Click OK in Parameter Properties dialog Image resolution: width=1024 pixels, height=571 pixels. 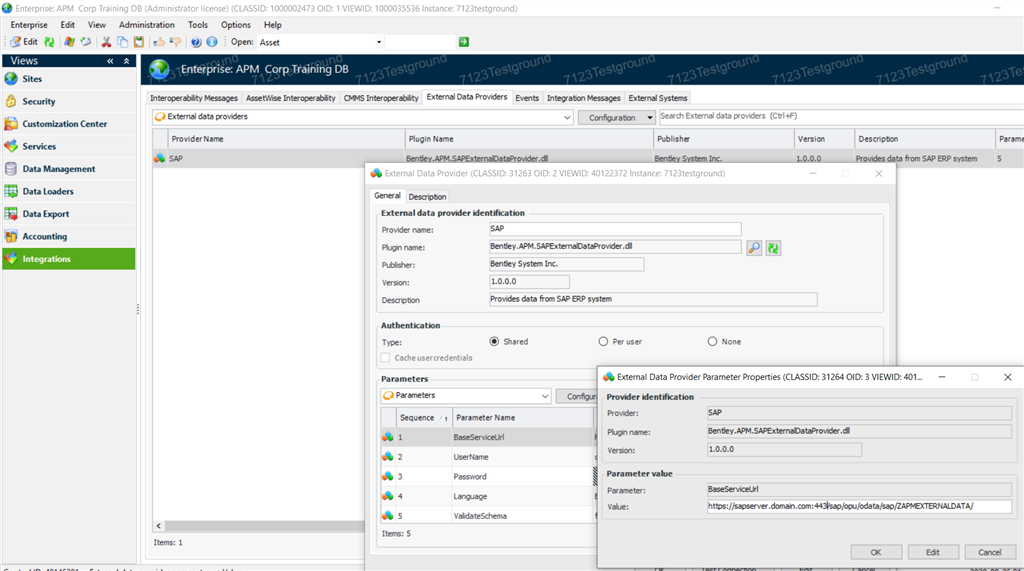click(x=876, y=552)
